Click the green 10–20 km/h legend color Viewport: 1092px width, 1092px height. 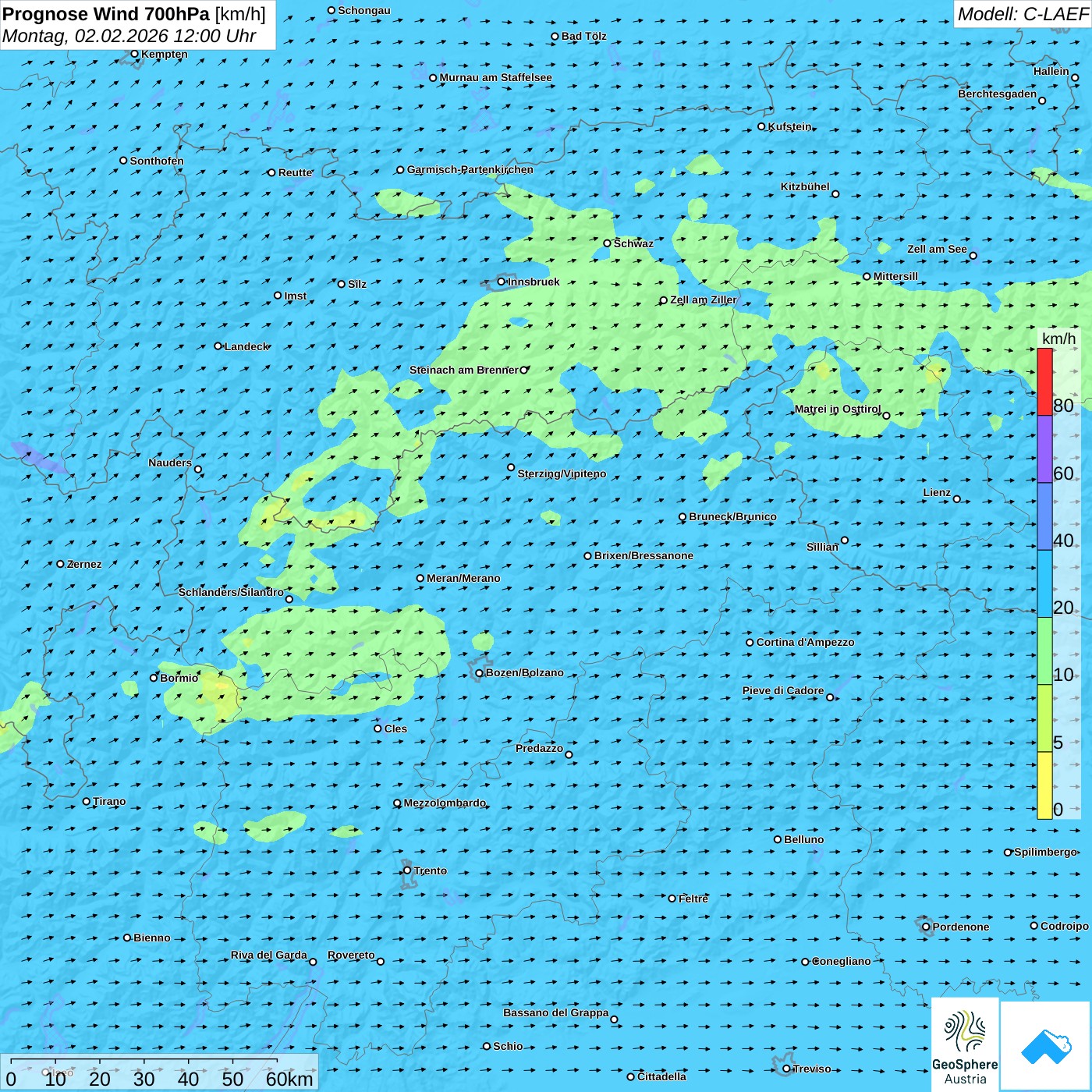(x=1044, y=651)
